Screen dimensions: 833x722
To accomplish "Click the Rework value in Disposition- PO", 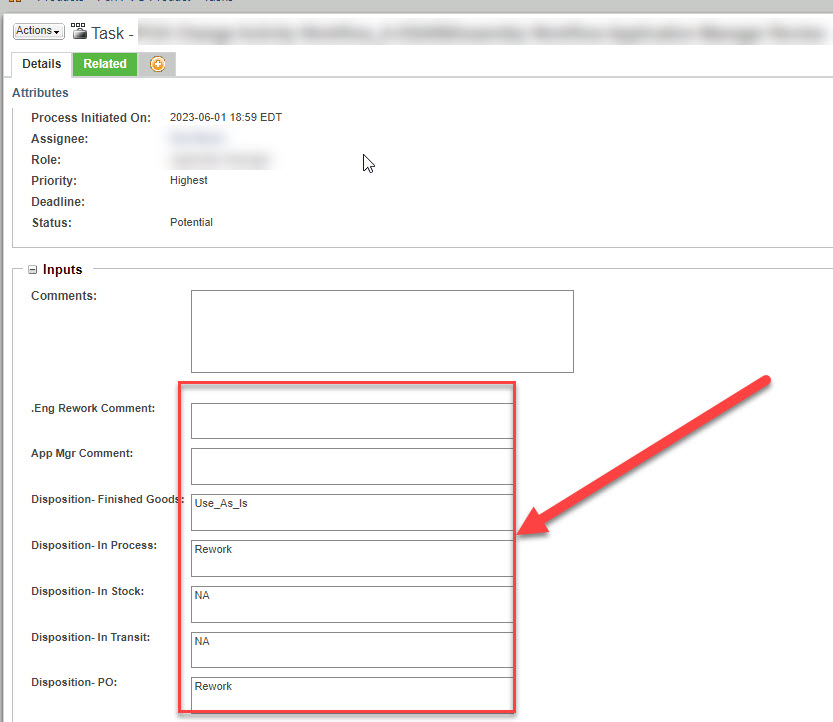I will point(351,695).
